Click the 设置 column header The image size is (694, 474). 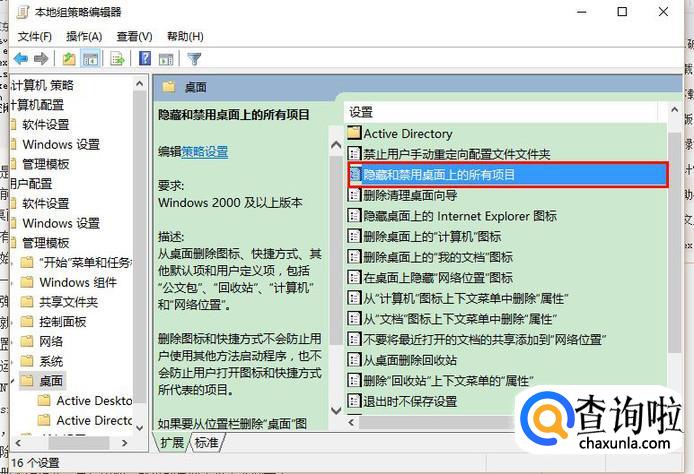(501, 112)
